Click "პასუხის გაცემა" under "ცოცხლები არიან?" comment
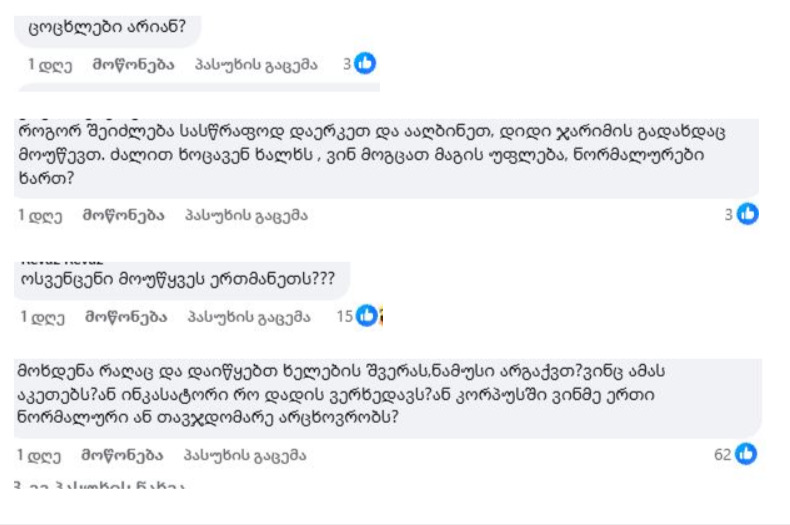790x525 pixels. (x=256, y=64)
